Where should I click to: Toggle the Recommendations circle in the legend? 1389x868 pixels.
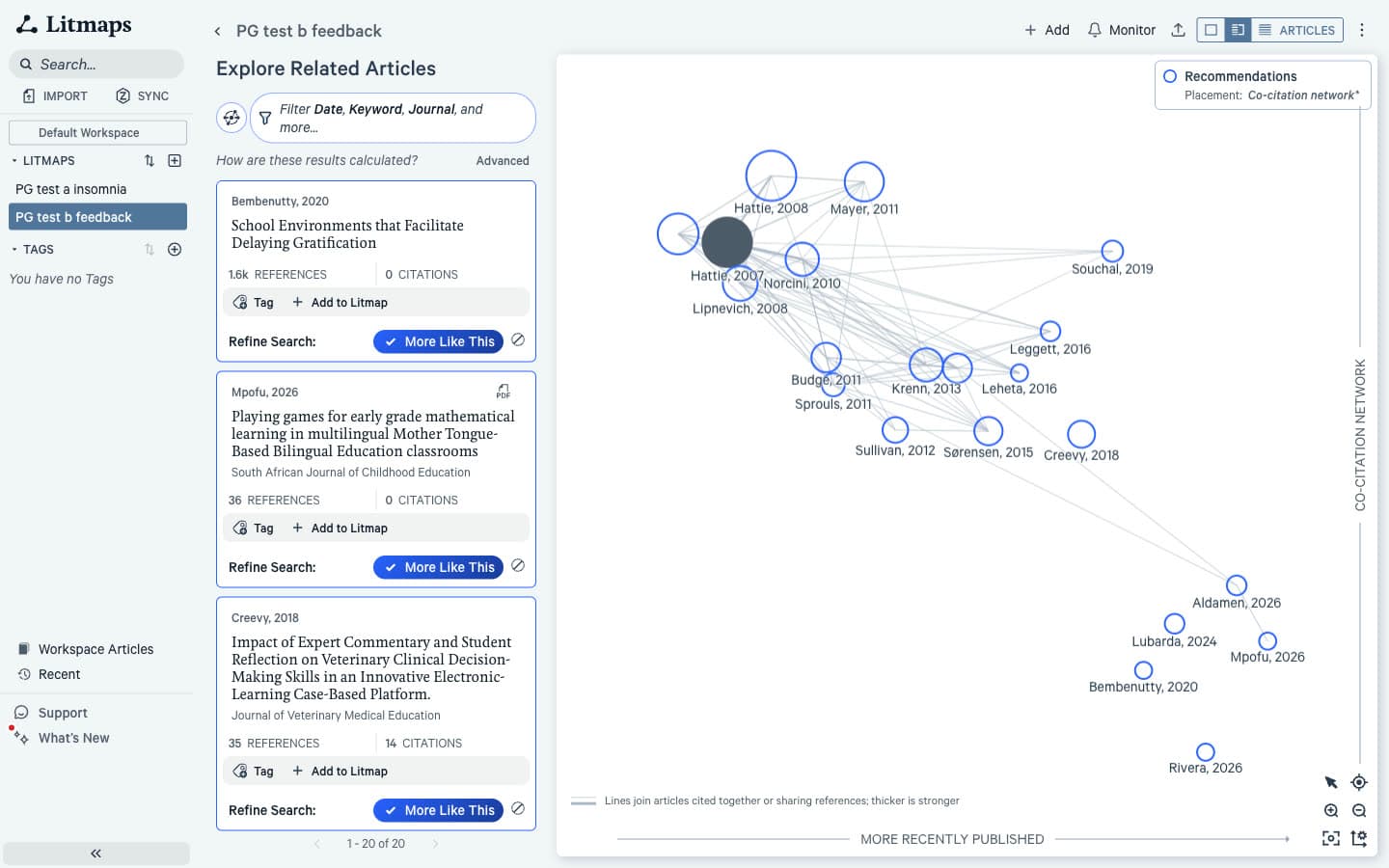click(x=1170, y=76)
